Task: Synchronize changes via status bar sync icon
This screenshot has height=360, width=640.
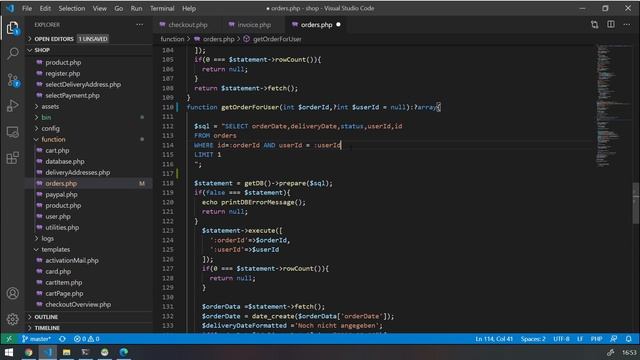Action: (x=62, y=339)
